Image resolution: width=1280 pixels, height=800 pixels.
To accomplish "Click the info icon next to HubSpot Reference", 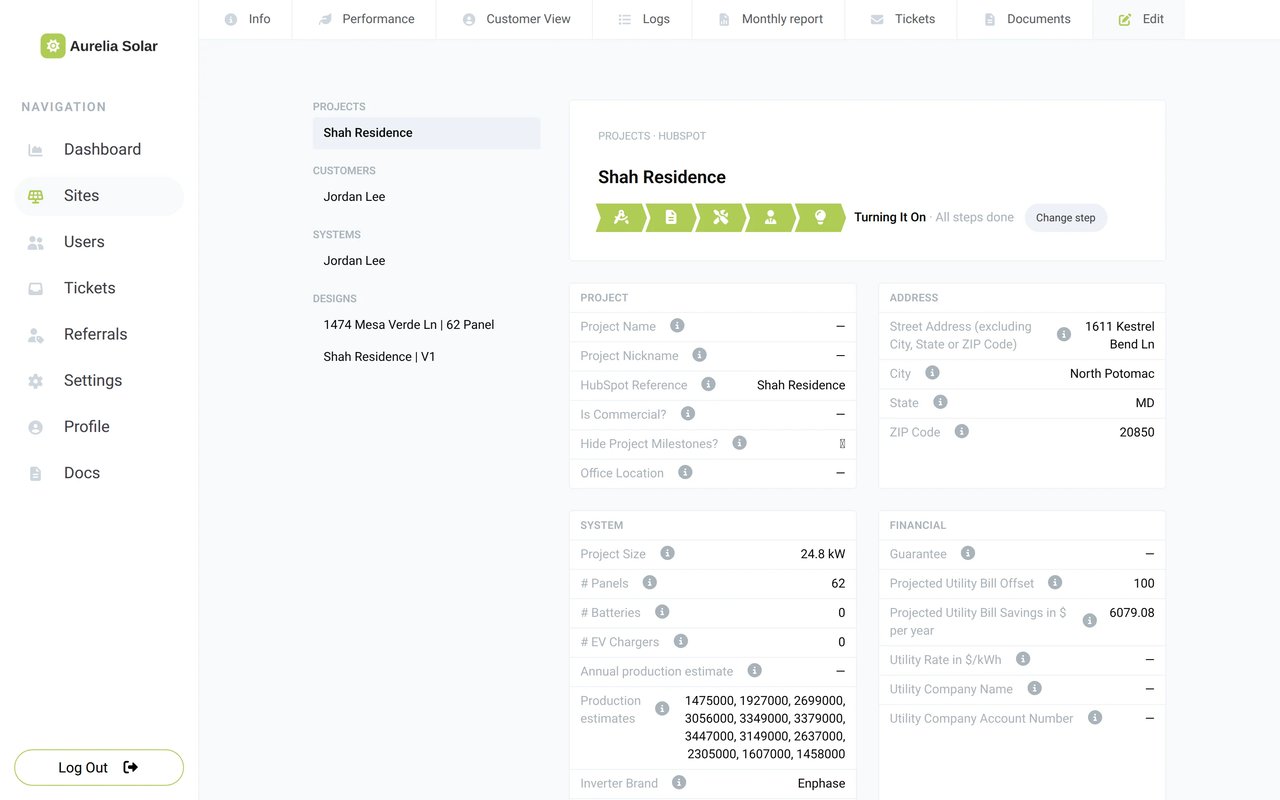I will [x=709, y=384].
